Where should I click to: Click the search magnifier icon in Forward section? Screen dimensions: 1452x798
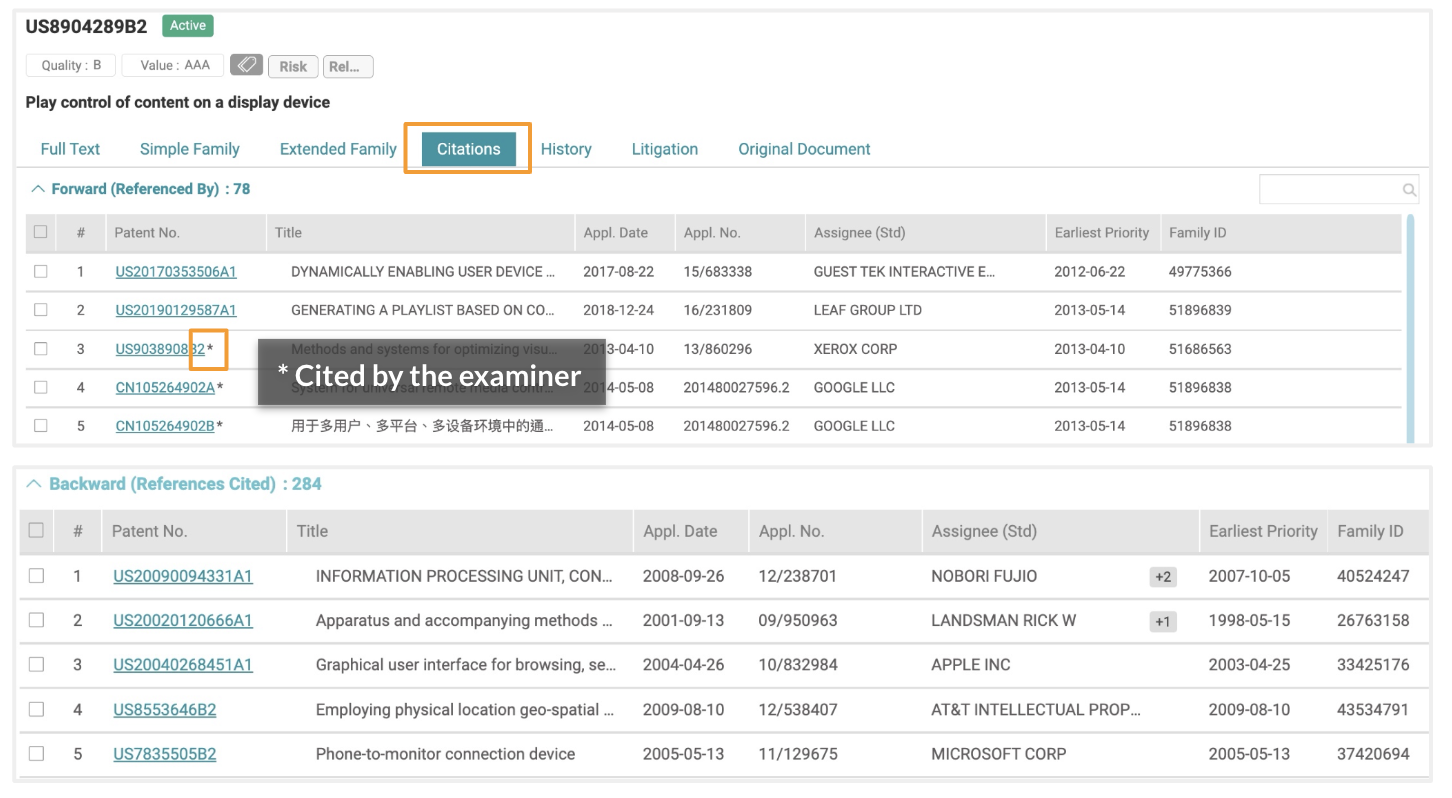click(1409, 190)
